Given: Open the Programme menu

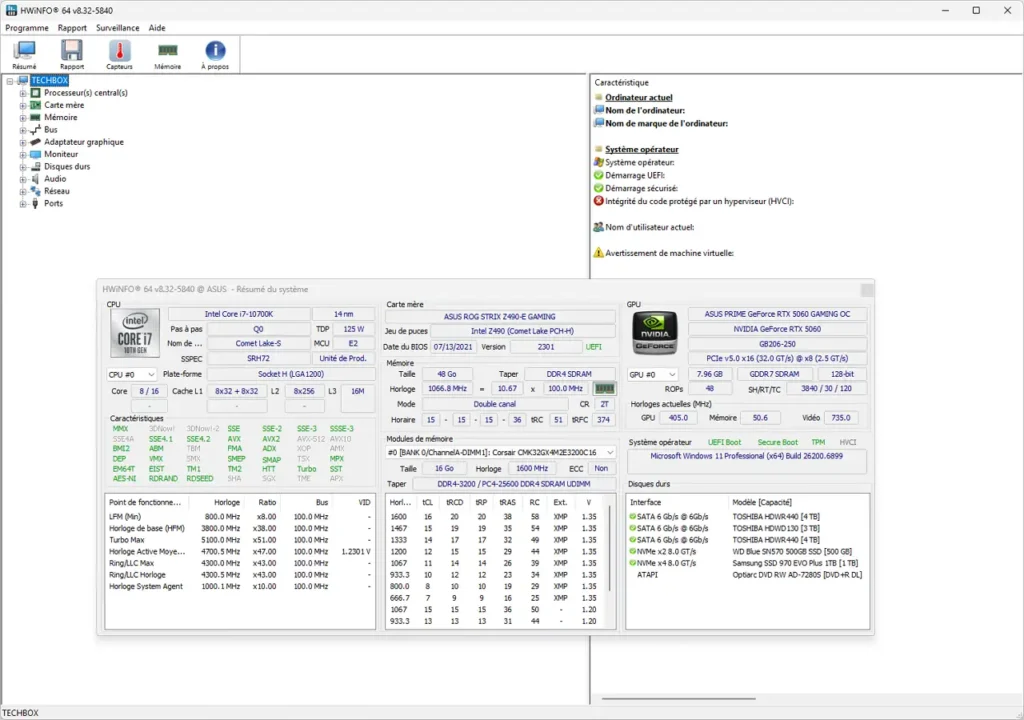Looking at the screenshot, I should (27, 28).
